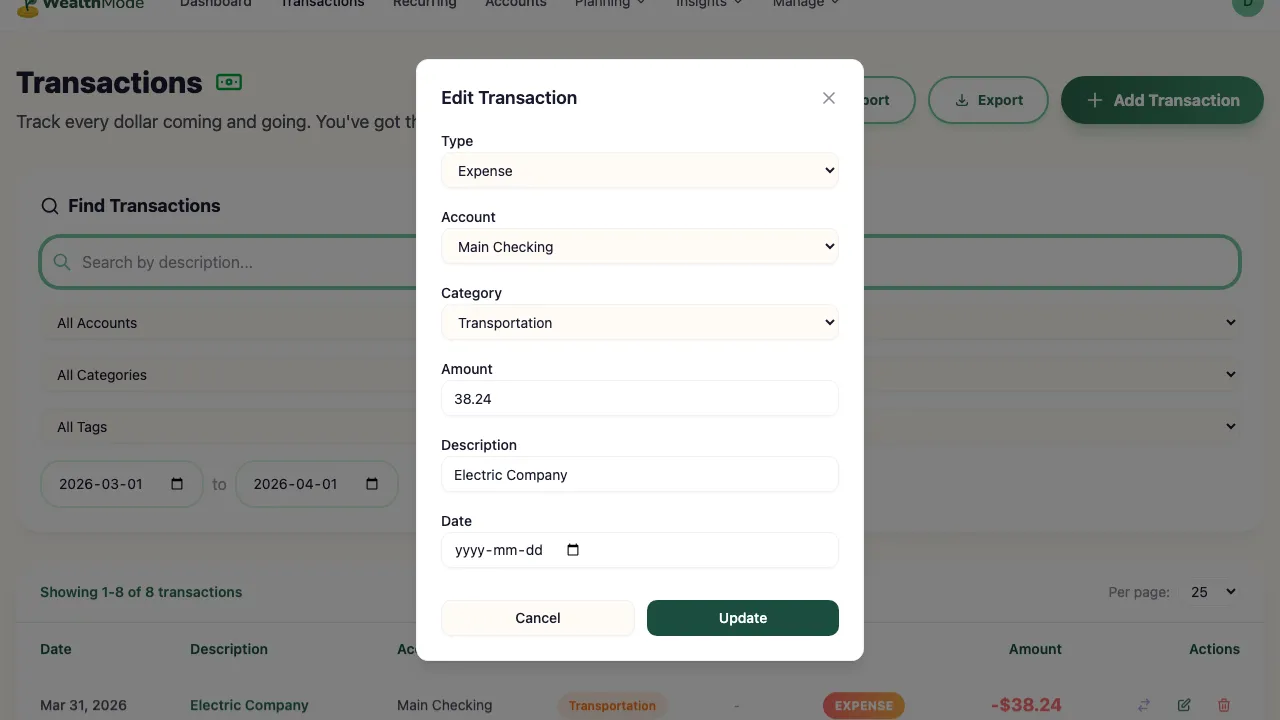Open the user avatar menu
Image resolution: width=1280 pixels, height=720 pixels.
click(x=1247, y=5)
